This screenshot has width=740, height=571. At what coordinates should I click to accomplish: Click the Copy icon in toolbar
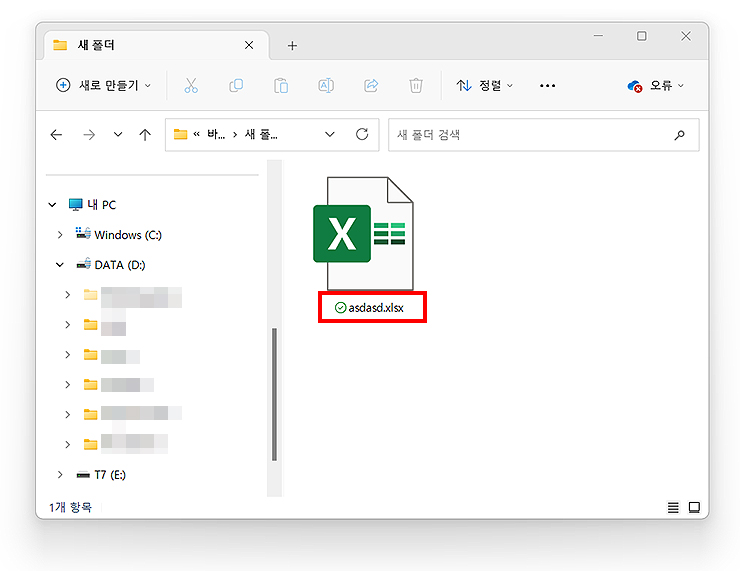(236, 85)
